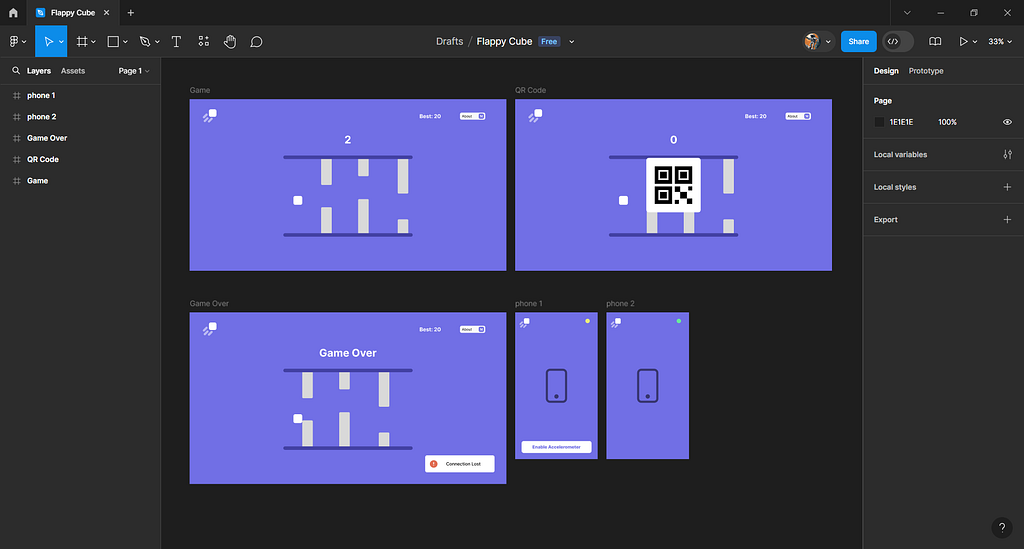Open a new tab with plus icon
The width and height of the screenshot is (1024, 549).
point(131,12)
